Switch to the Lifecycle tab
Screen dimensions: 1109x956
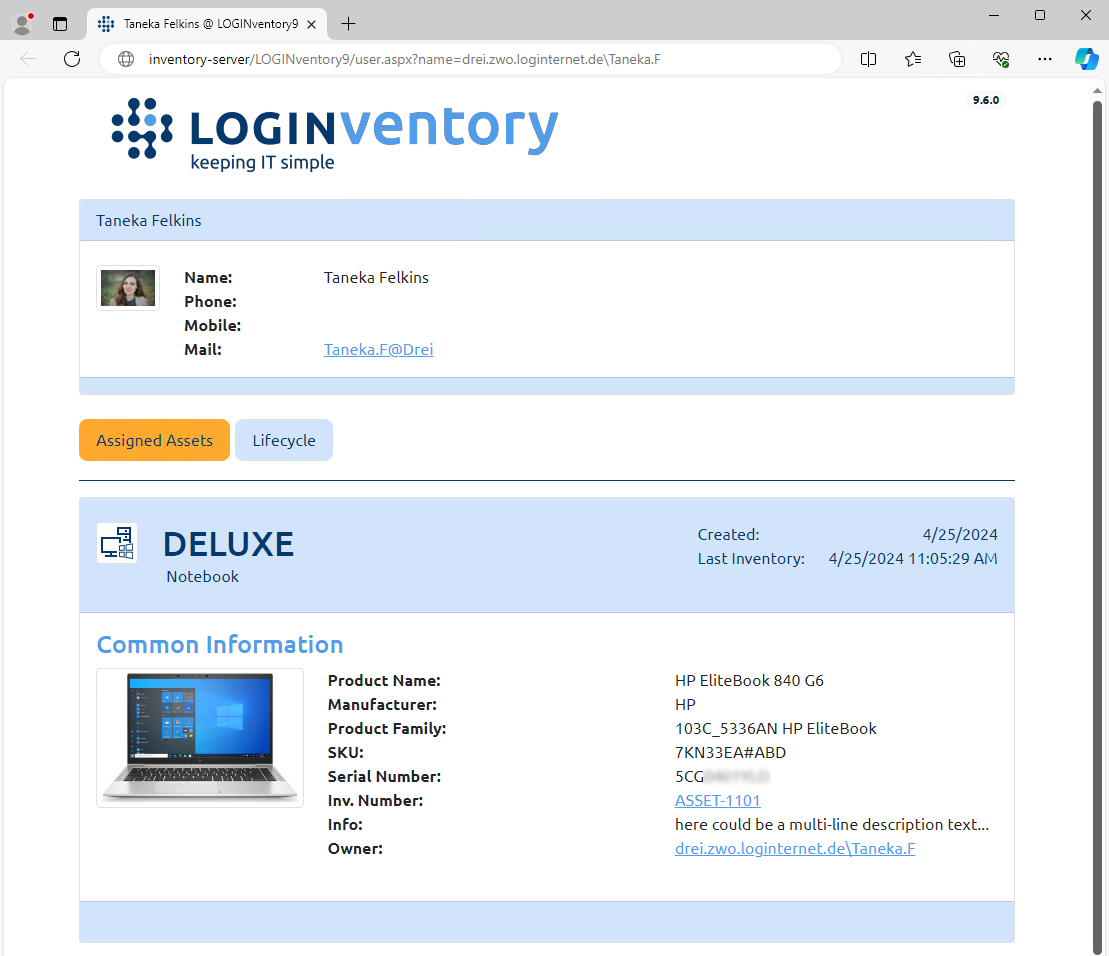(284, 440)
